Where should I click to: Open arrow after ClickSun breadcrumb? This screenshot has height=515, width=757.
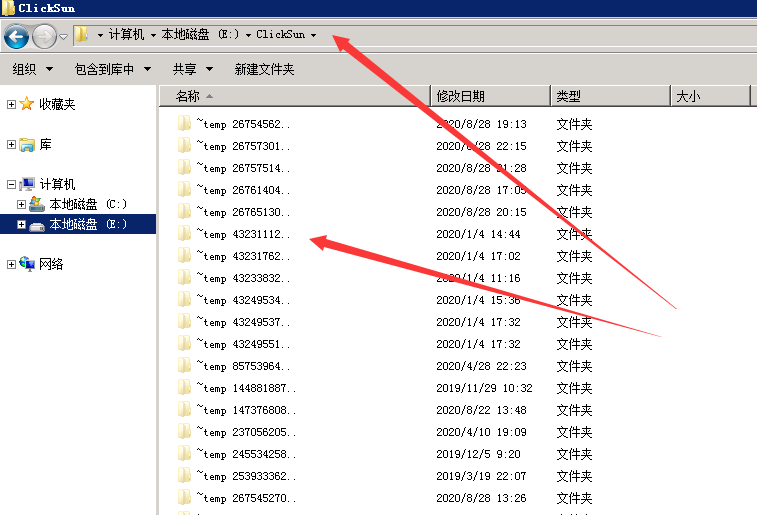(313, 35)
